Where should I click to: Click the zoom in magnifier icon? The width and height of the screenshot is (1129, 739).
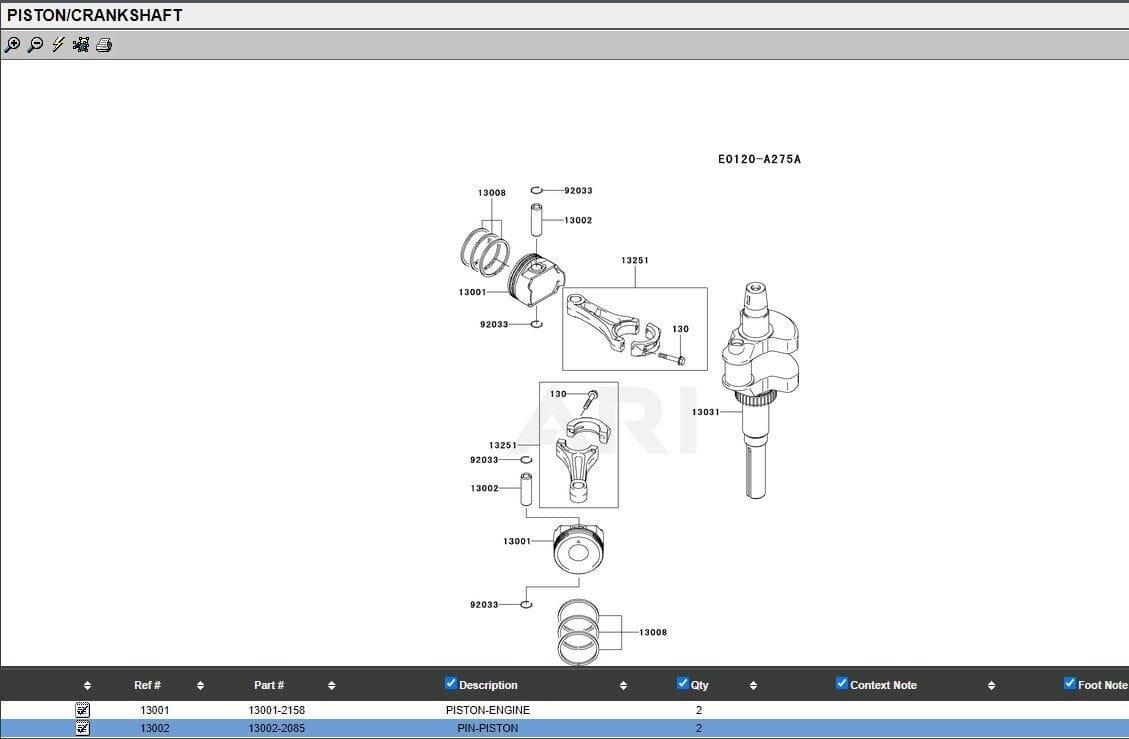[x=12, y=45]
